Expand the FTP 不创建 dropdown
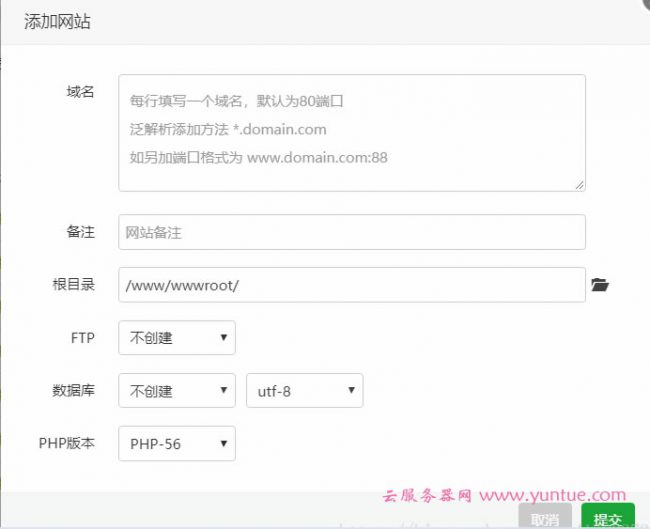 click(177, 338)
